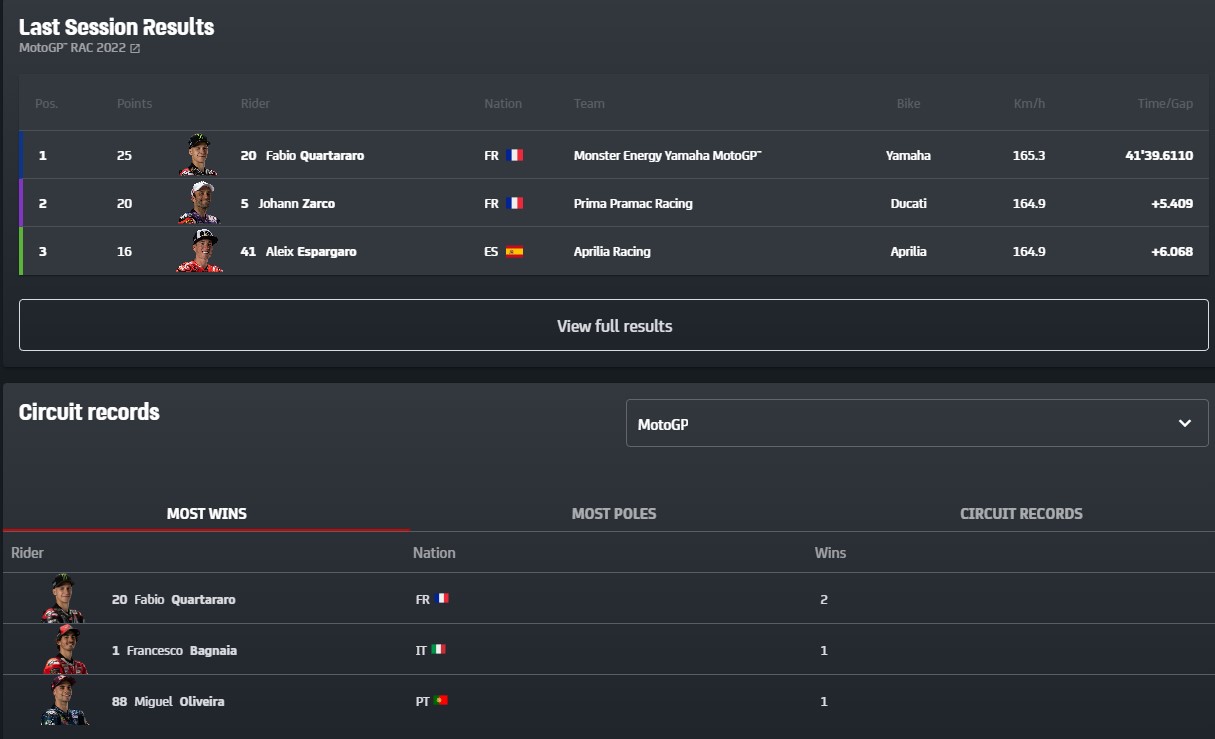The width and height of the screenshot is (1215, 739).
Task: Click Spanish flag icon next to ES
Action: (x=515, y=251)
